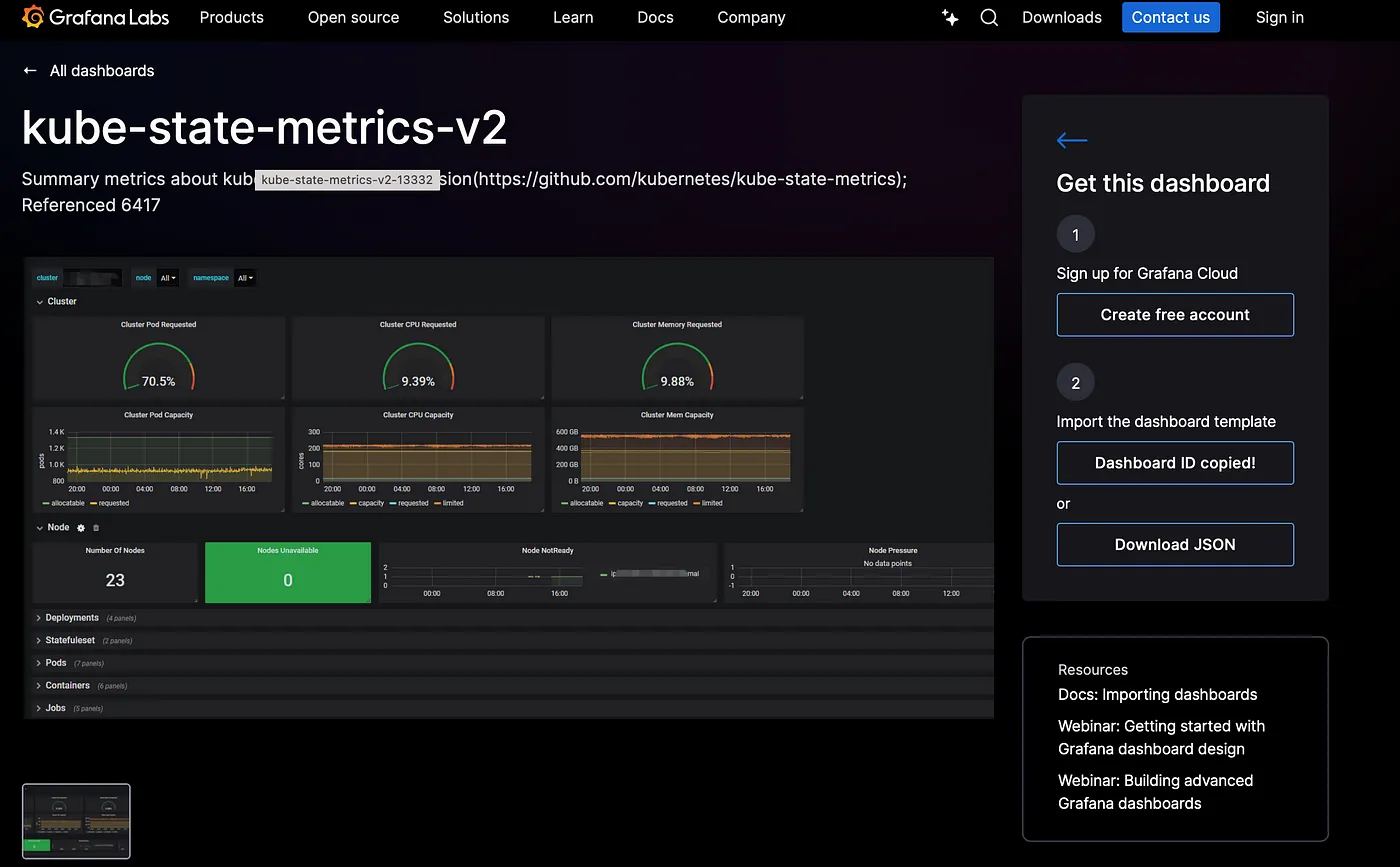This screenshot has height=867, width=1400.
Task: Click the Dashboard ID copied! button
Action: tap(1175, 463)
